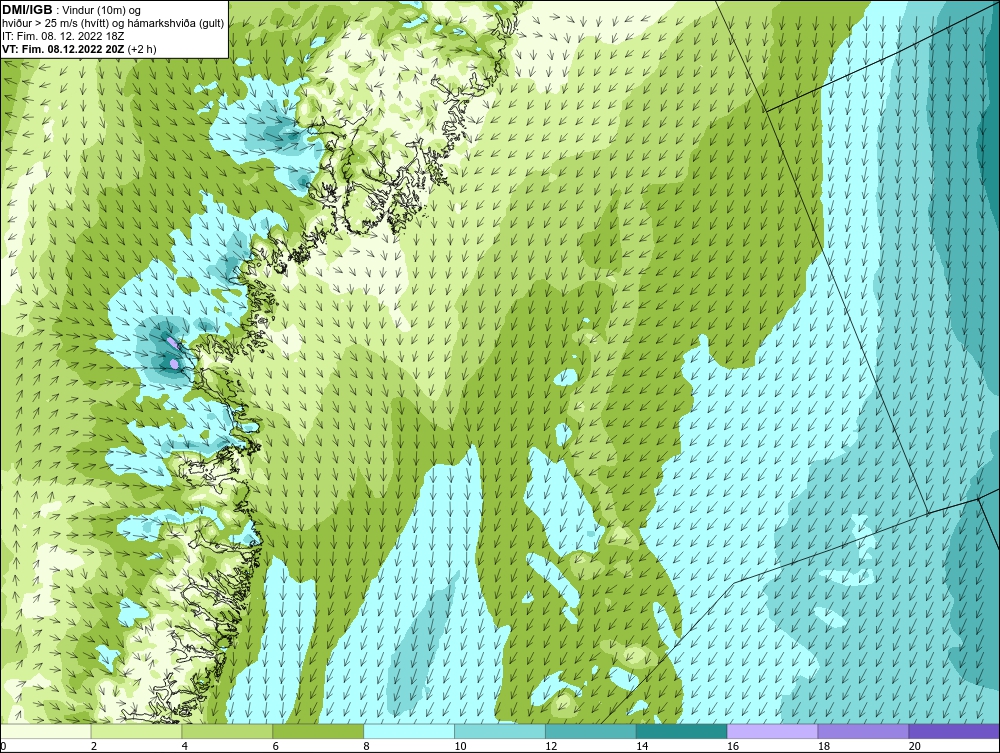Click the 8–10 m/s light cyan legend swatch
The width and height of the screenshot is (1000, 753).
coord(409,731)
